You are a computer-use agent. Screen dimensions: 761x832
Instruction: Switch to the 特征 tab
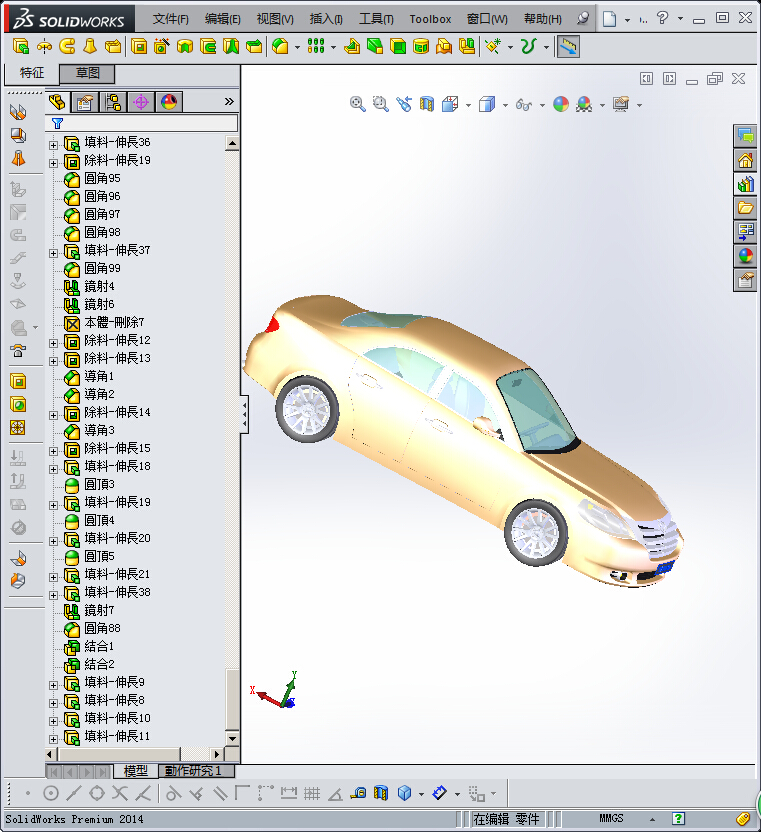(32, 73)
